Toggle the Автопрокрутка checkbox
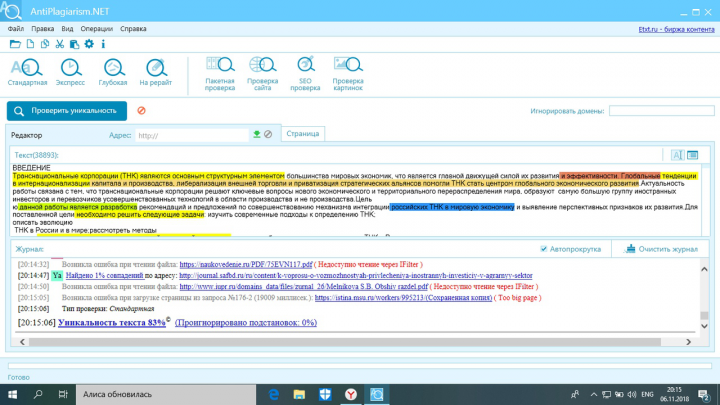The image size is (720, 405). pos(544,249)
